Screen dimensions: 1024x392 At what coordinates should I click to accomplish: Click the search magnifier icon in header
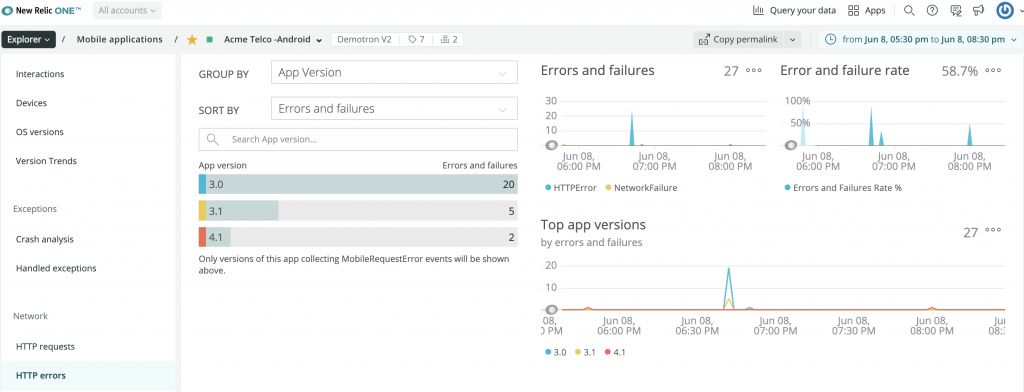pyautogui.click(x=908, y=10)
